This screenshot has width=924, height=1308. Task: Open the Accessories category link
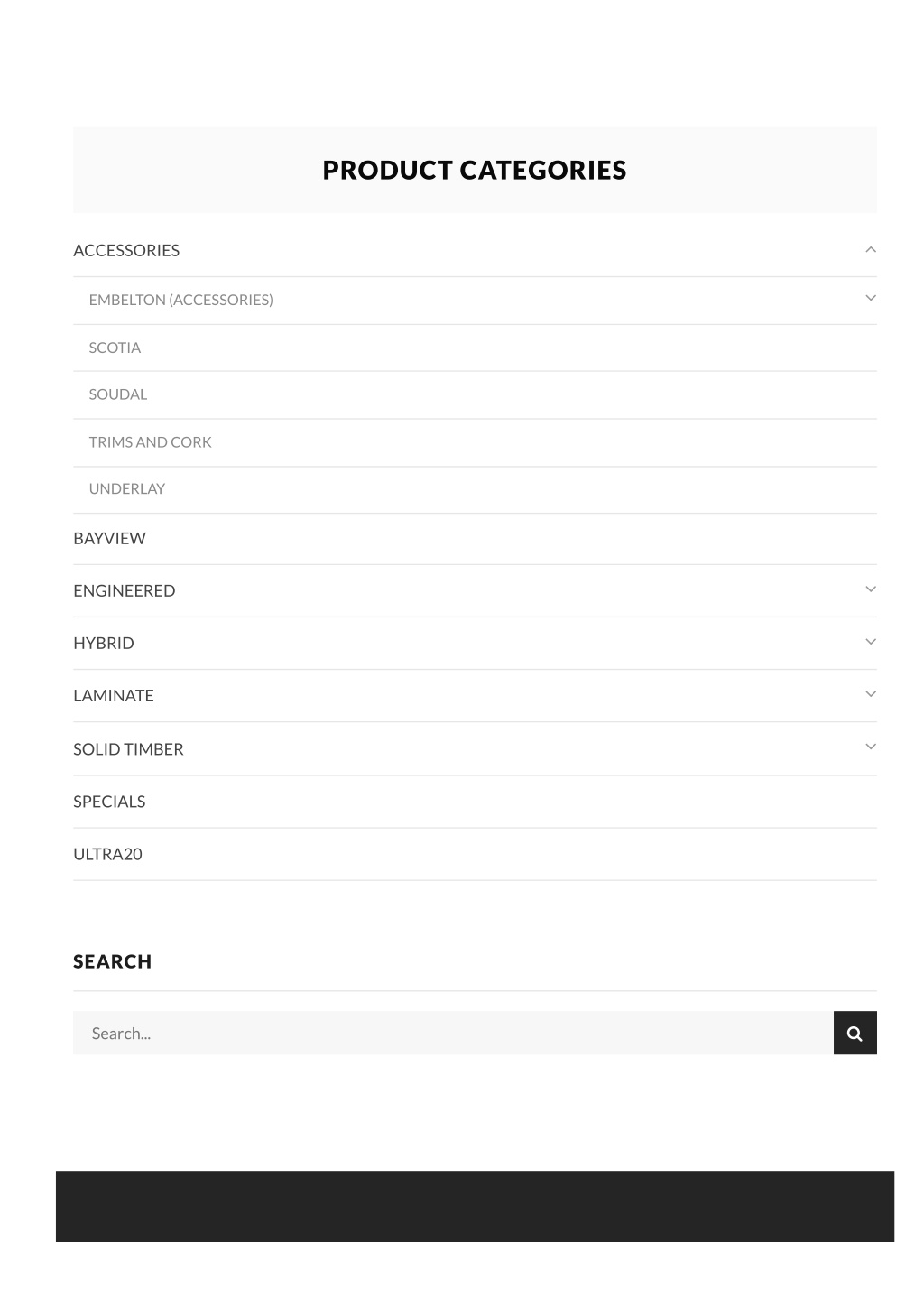pos(126,250)
